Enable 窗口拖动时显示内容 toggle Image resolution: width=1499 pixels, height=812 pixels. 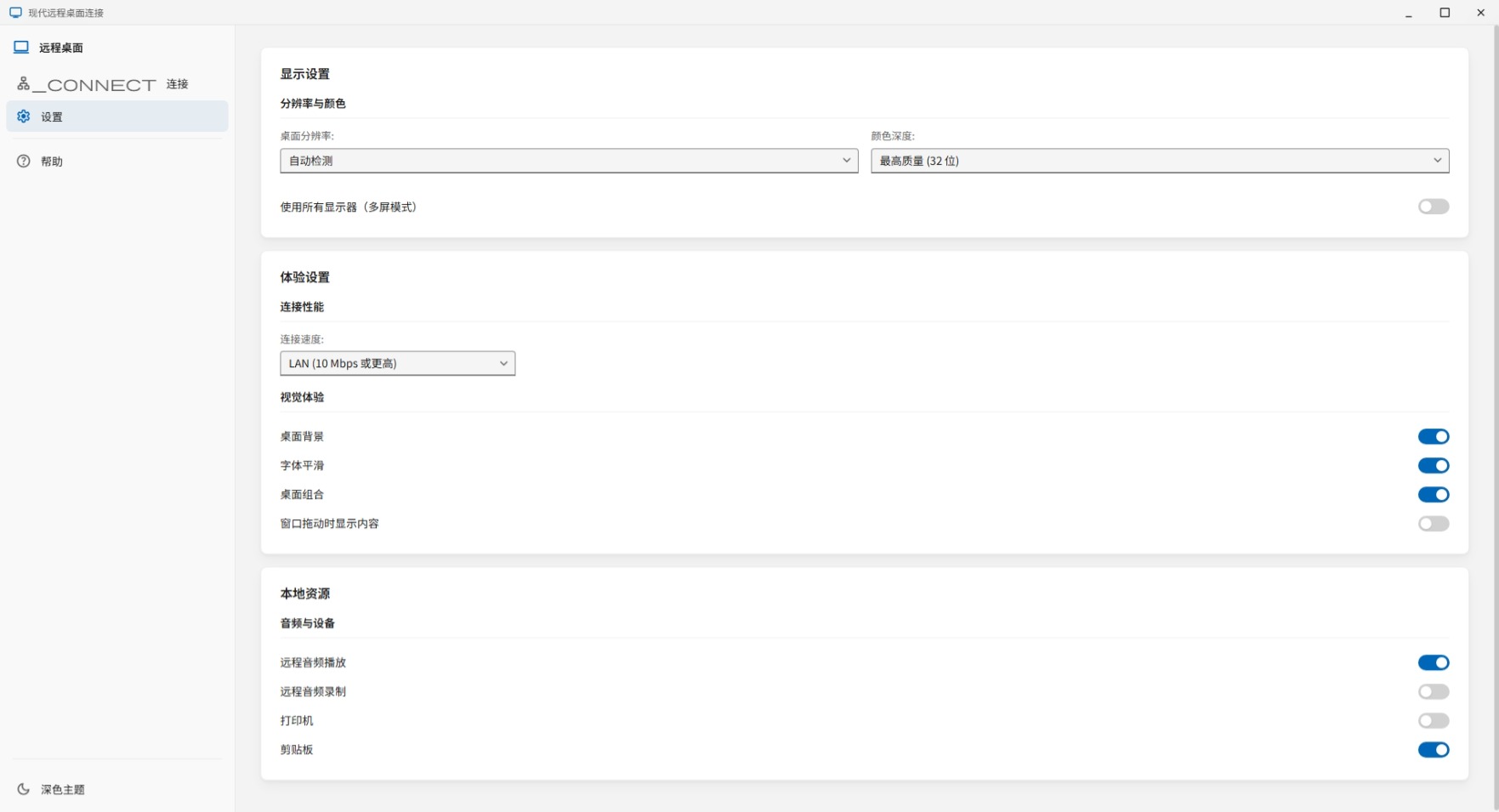[x=1434, y=523]
